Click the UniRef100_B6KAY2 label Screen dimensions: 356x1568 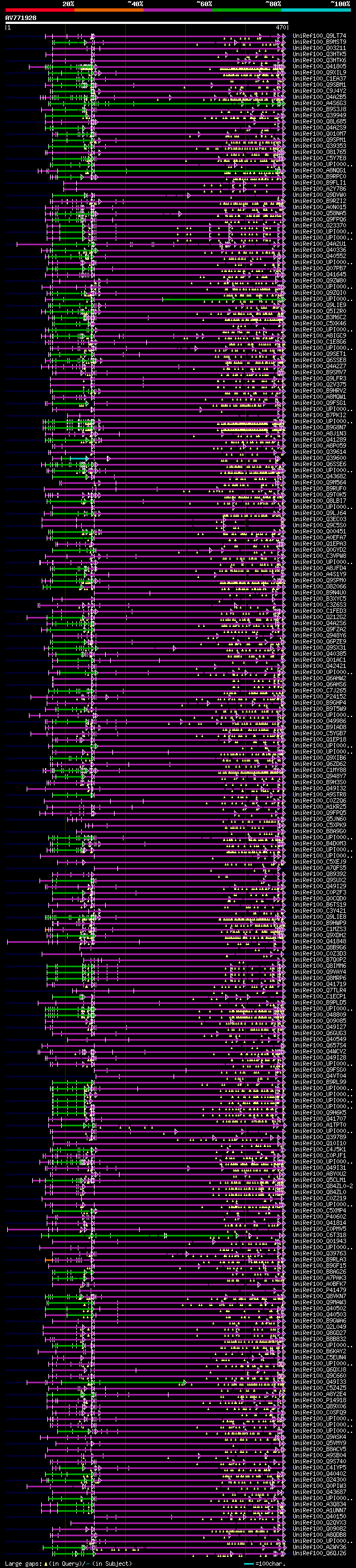[x=319, y=1352]
